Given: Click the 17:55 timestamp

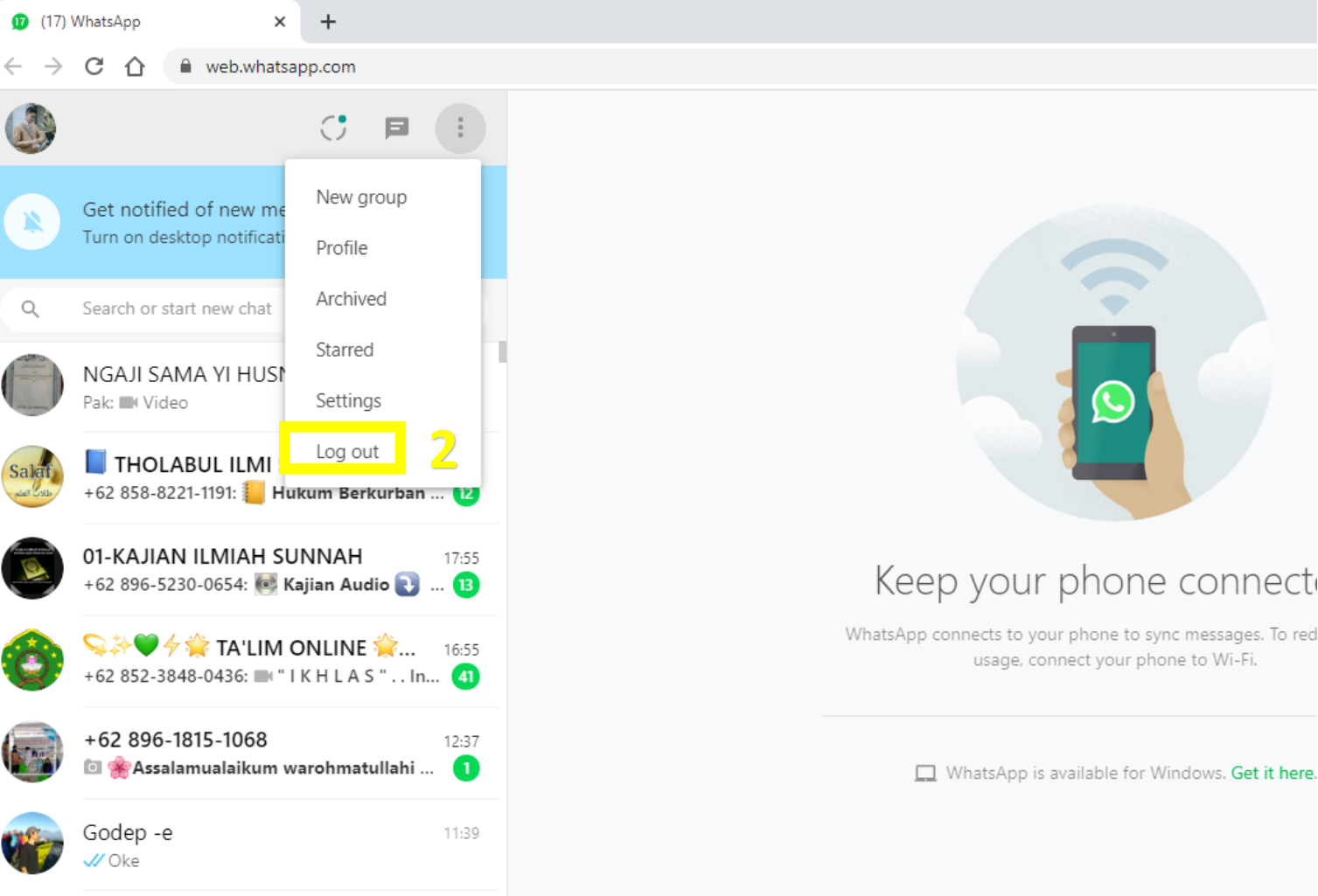Looking at the screenshot, I should tap(461, 558).
